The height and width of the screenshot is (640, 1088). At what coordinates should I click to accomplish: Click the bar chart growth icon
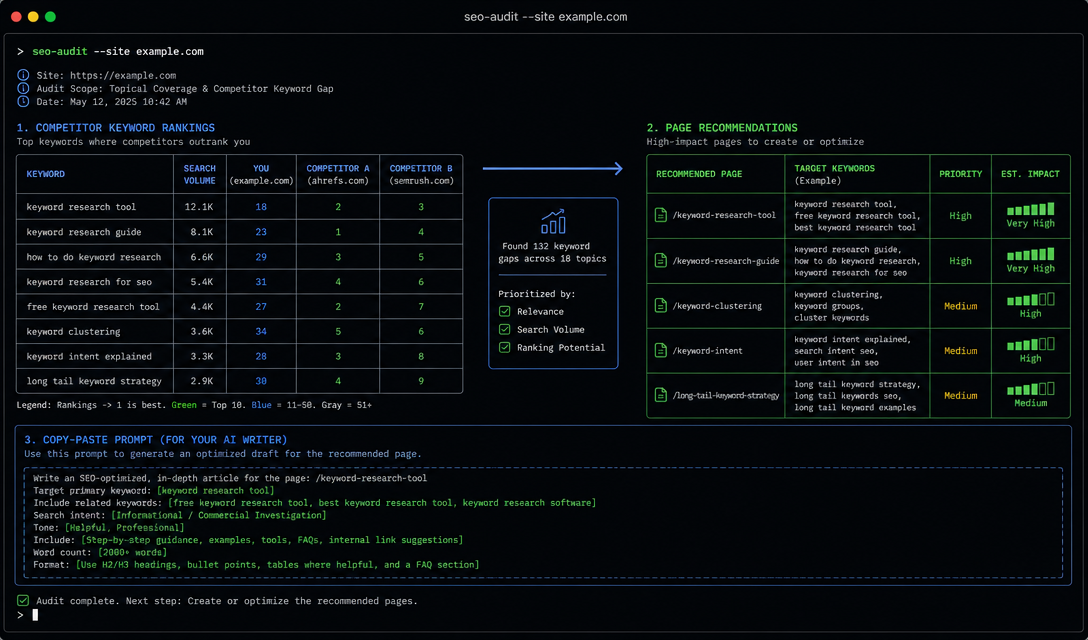point(553,221)
